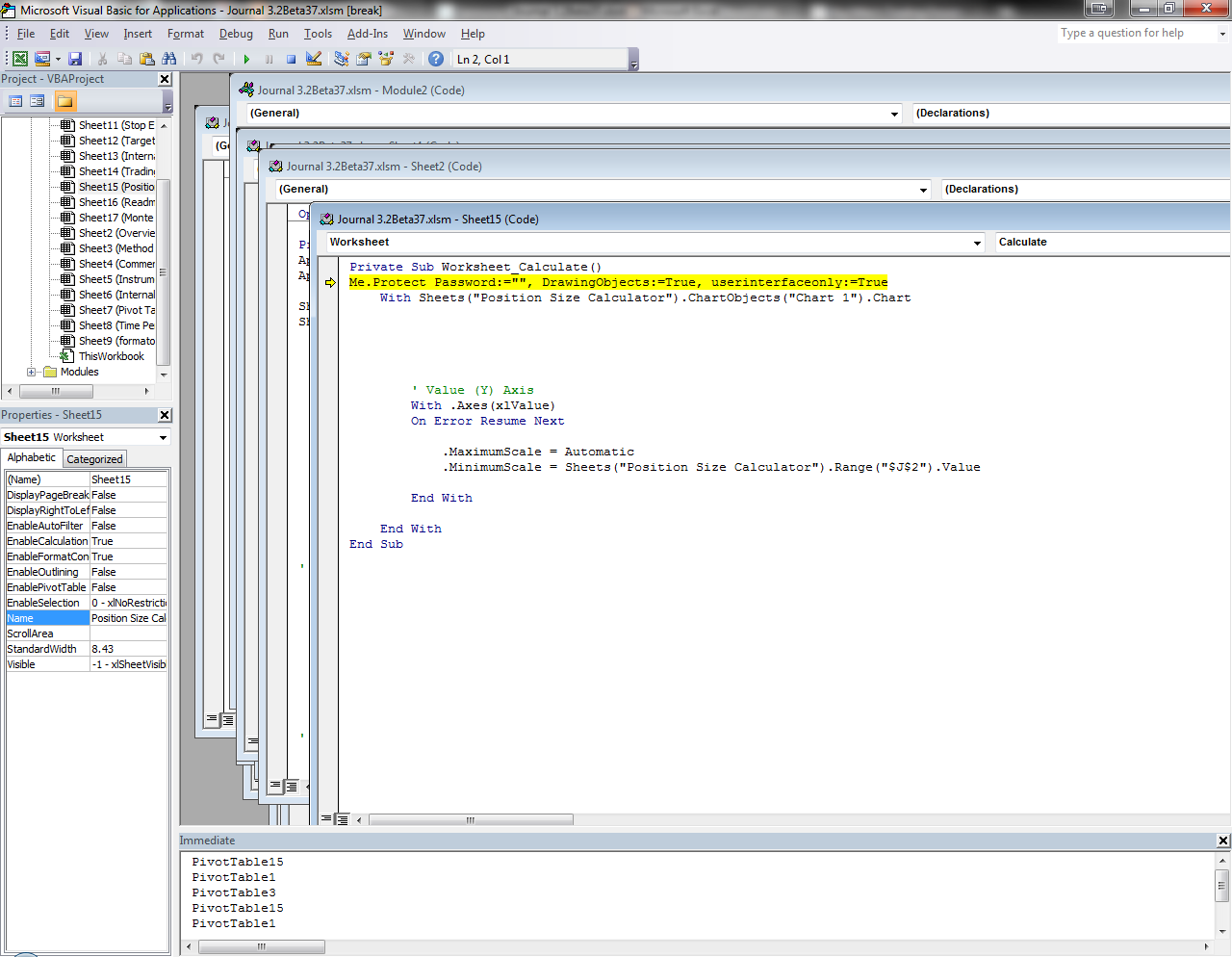
Task: Click the Calculate procedure box in Sheet15 code
Action: [x=1113, y=243]
